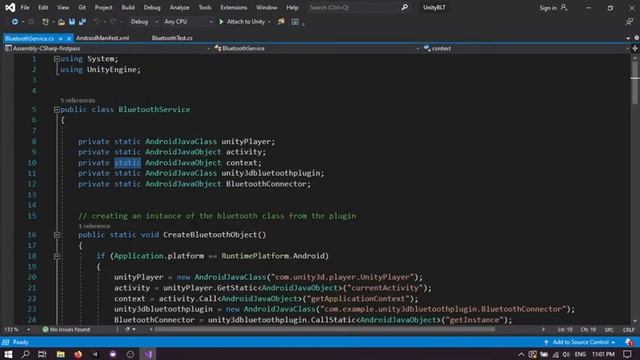Click the Undo arrow icon
Viewport: 640px width, 360px height.
pos(96,22)
